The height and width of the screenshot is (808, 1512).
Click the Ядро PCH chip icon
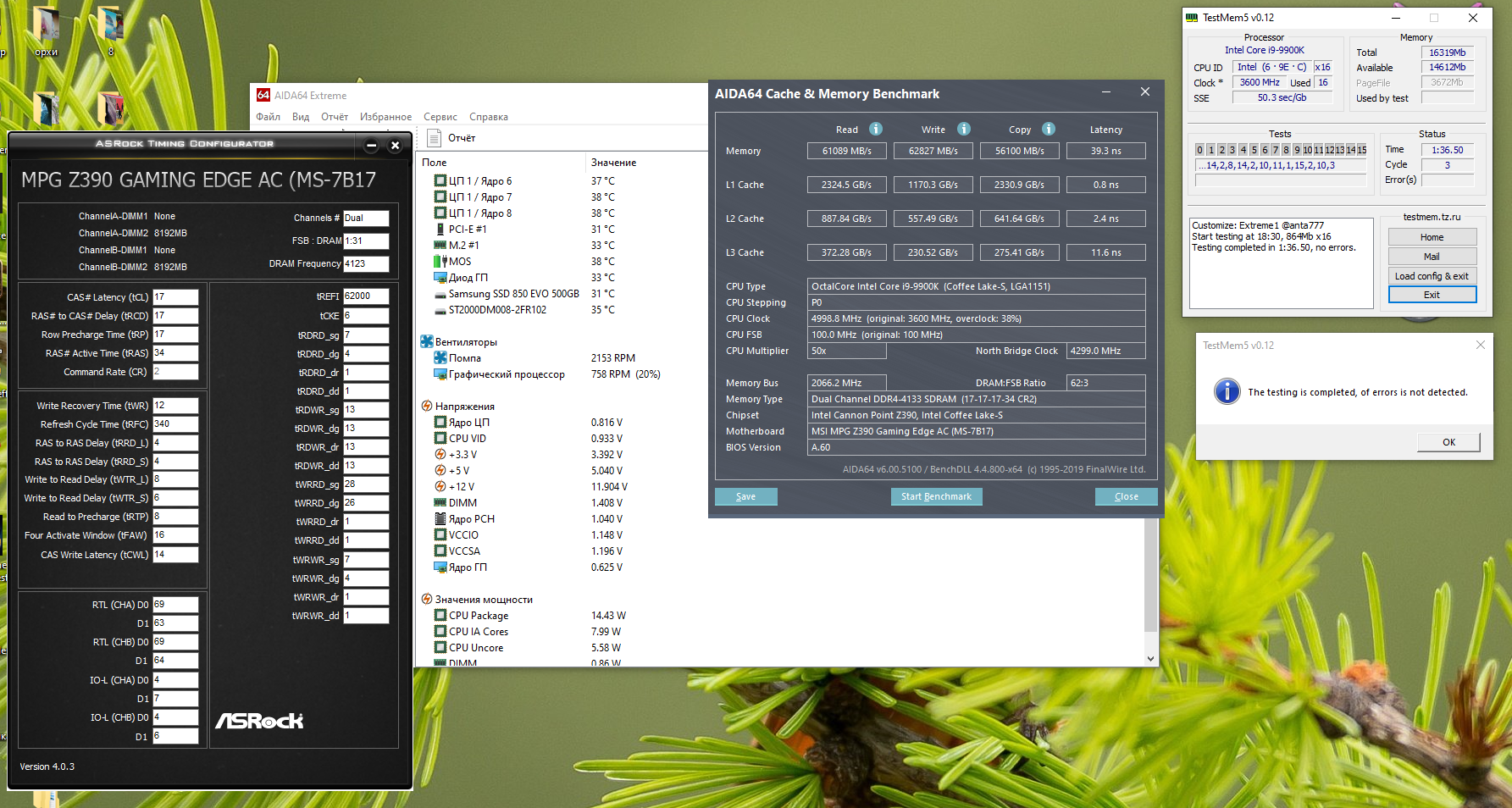coord(440,518)
